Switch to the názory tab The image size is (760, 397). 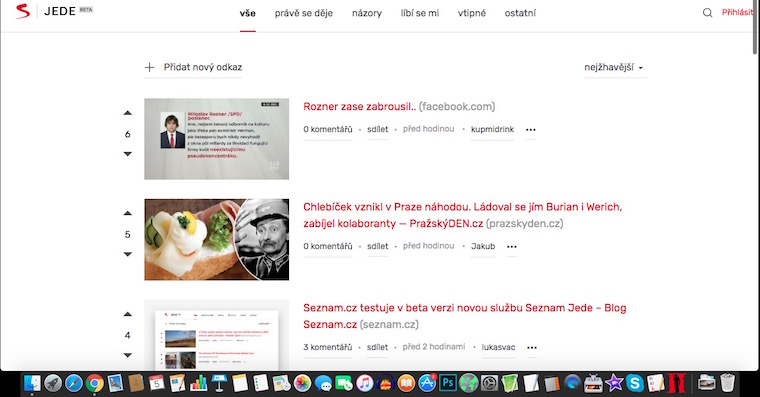pyautogui.click(x=366, y=13)
